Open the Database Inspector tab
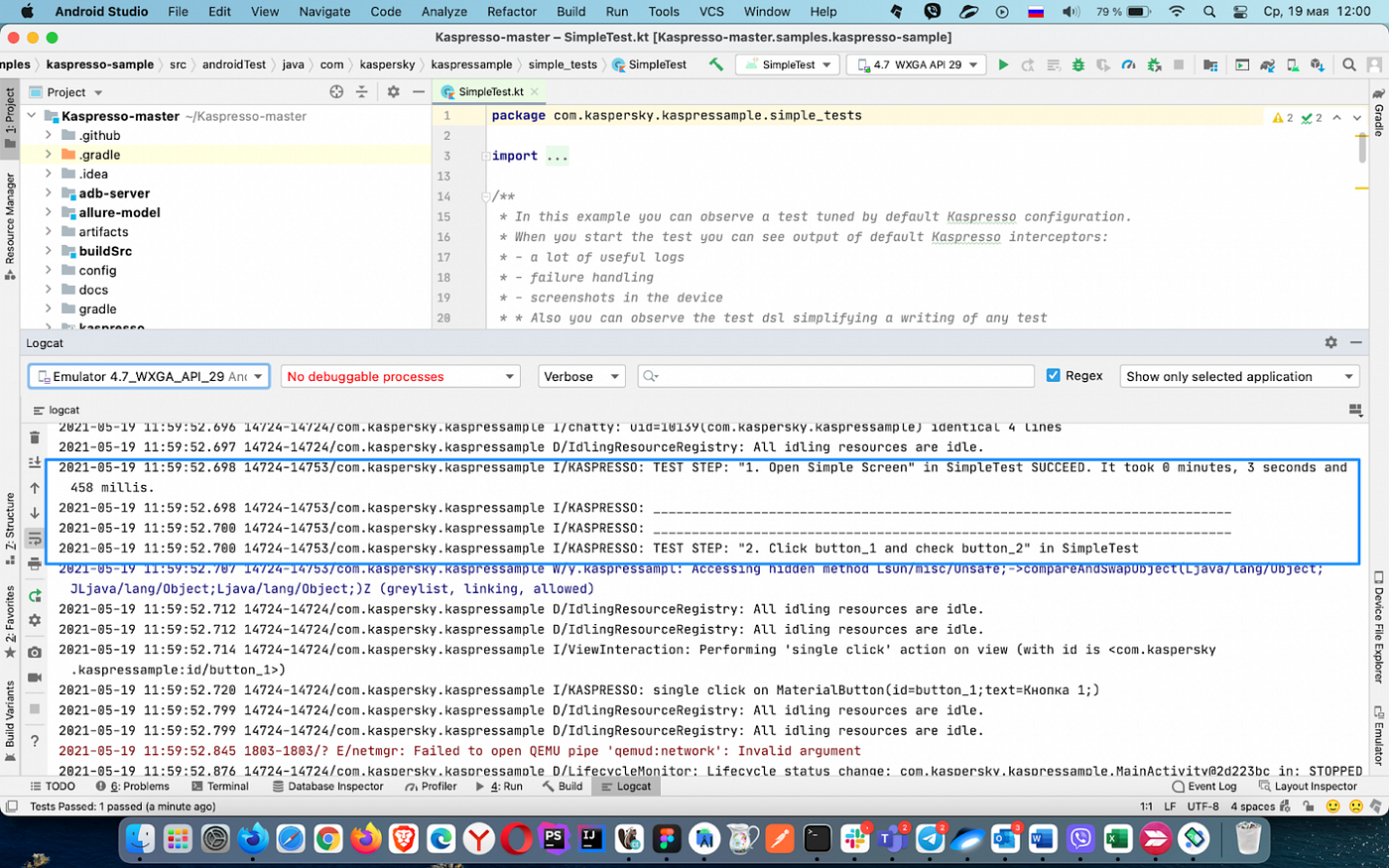Viewport: 1389px width, 868px height. coord(327,787)
